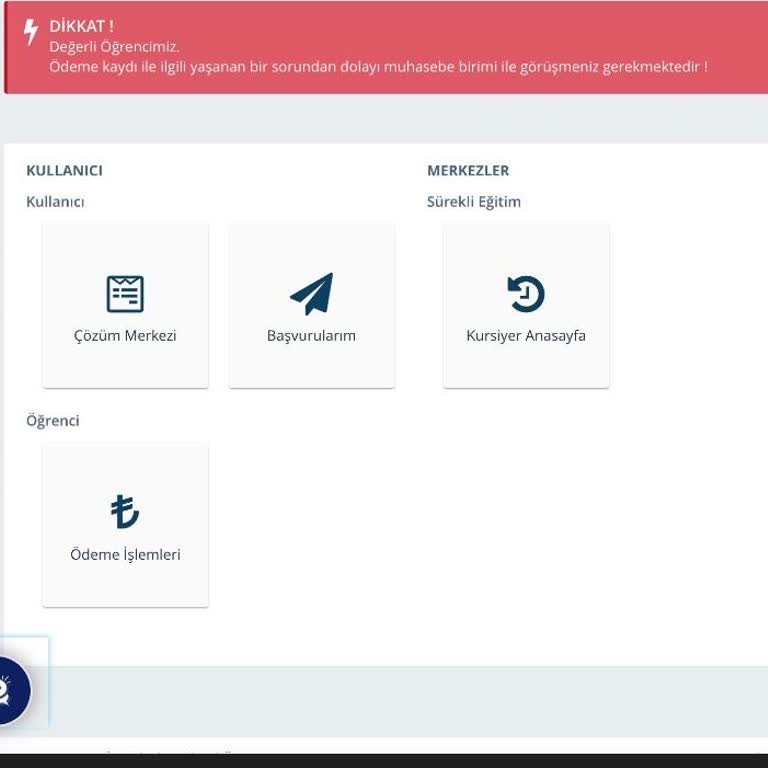Click the lightning bolt alert icon
The width and height of the screenshot is (768, 768).
pyautogui.click(x=31, y=32)
